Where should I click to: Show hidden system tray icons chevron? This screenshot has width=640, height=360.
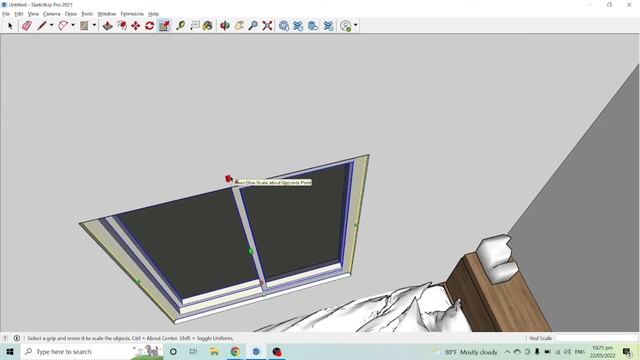click(x=507, y=351)
